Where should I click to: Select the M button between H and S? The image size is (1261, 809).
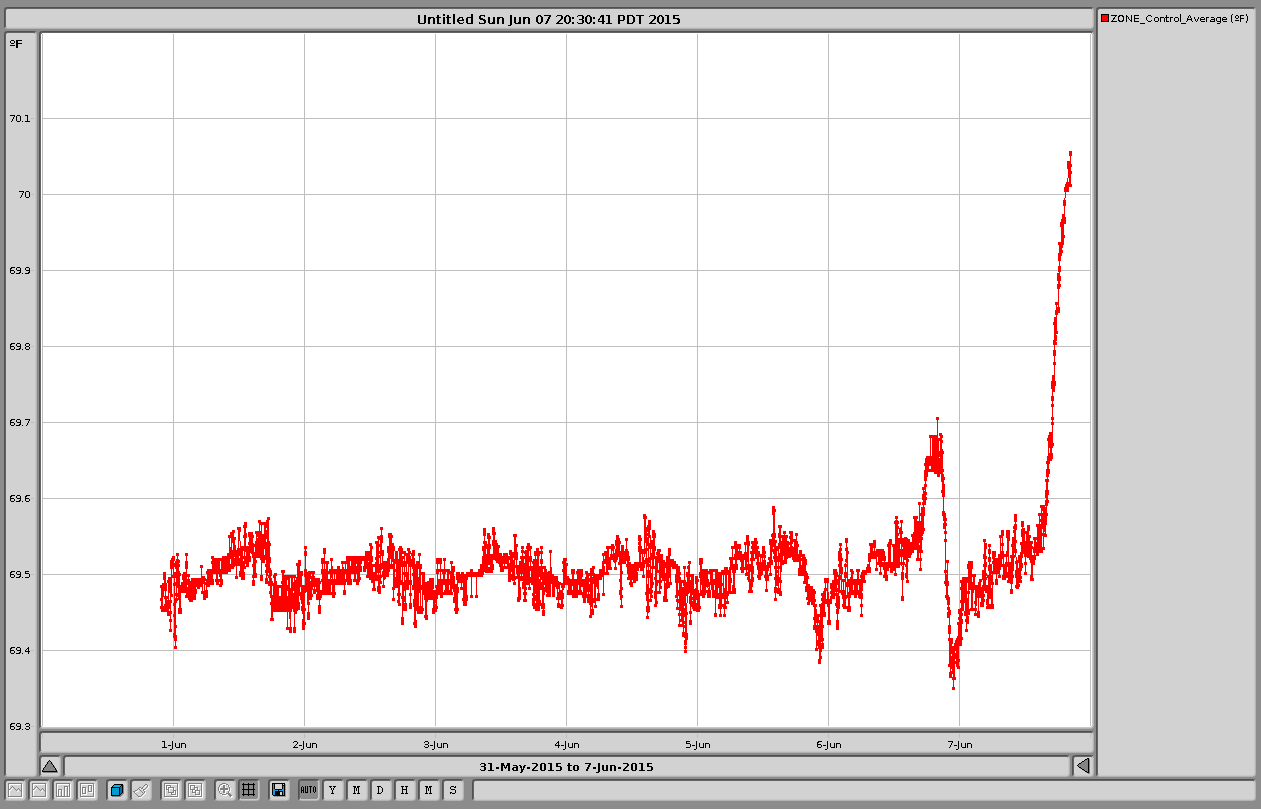click(x=428, y=790)
